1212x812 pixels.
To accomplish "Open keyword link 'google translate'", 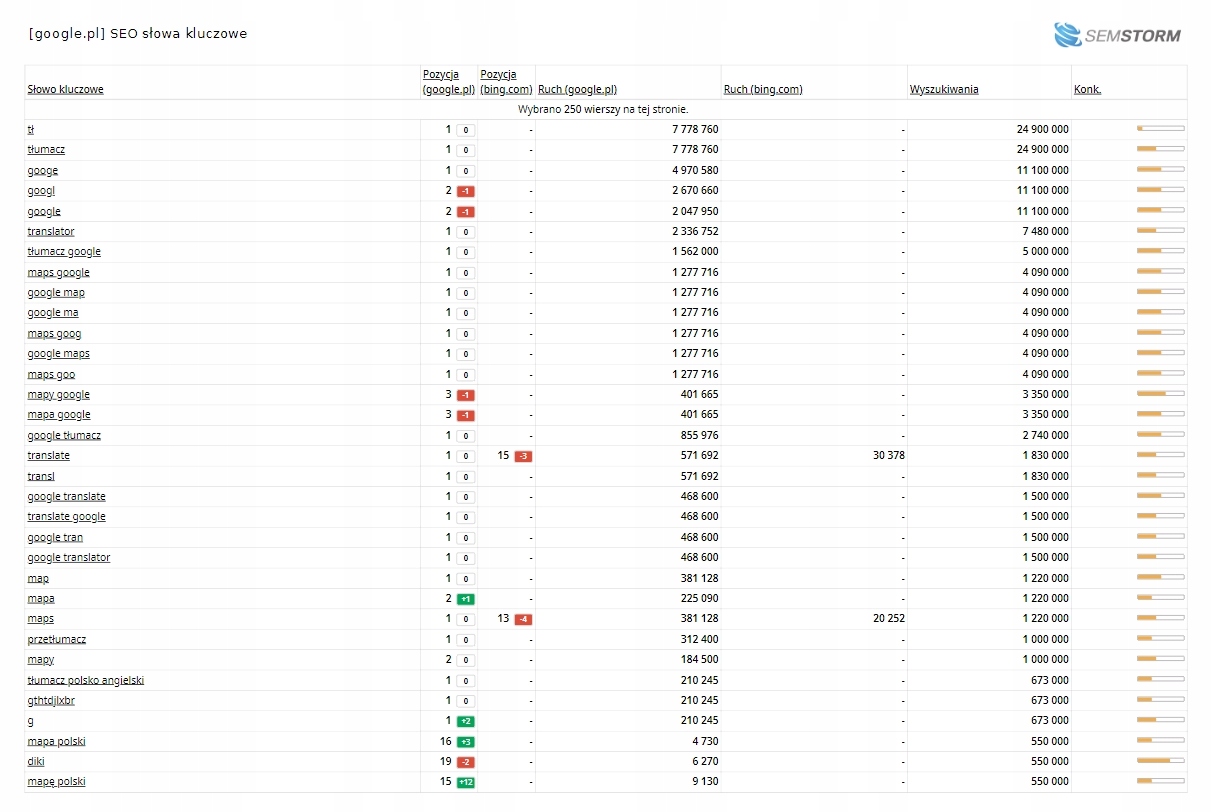I will (x=66, y=497).
